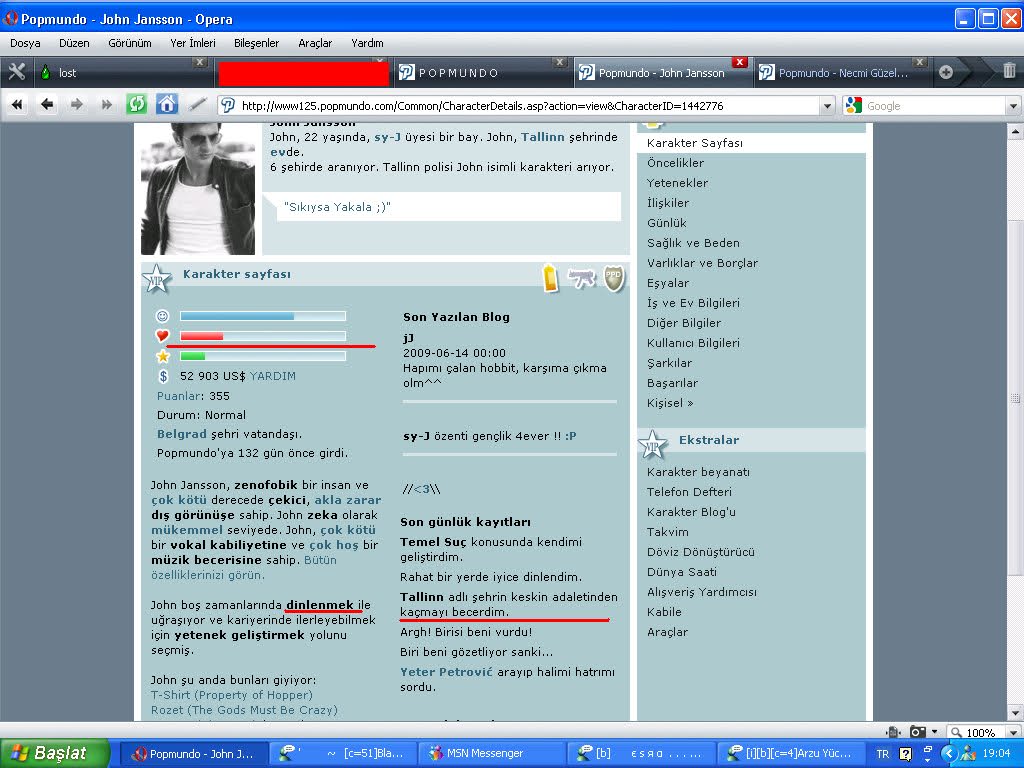Open the Bileşenler menu
The image size is (1024, 768).
pos(257,43)
